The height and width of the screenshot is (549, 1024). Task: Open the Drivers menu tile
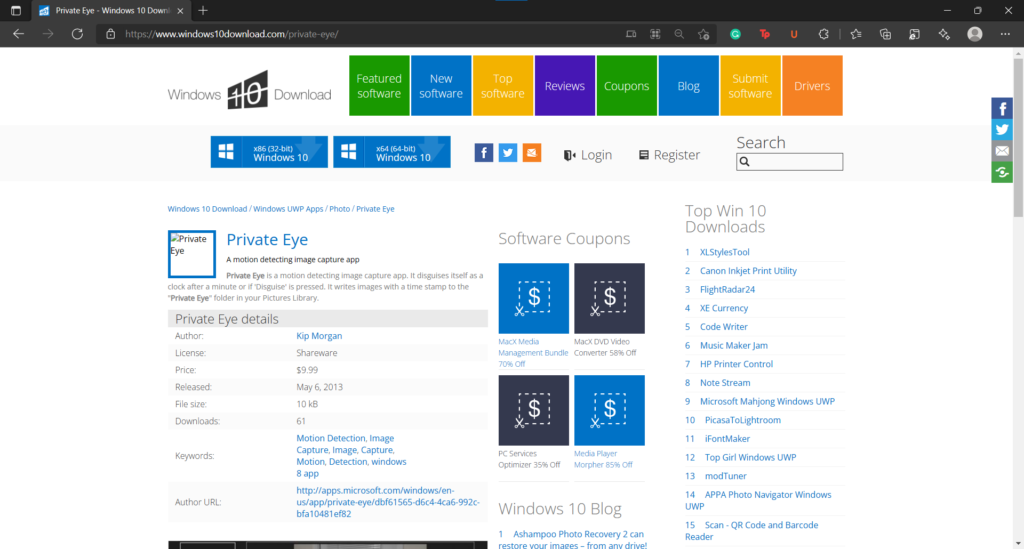point(812,86)
